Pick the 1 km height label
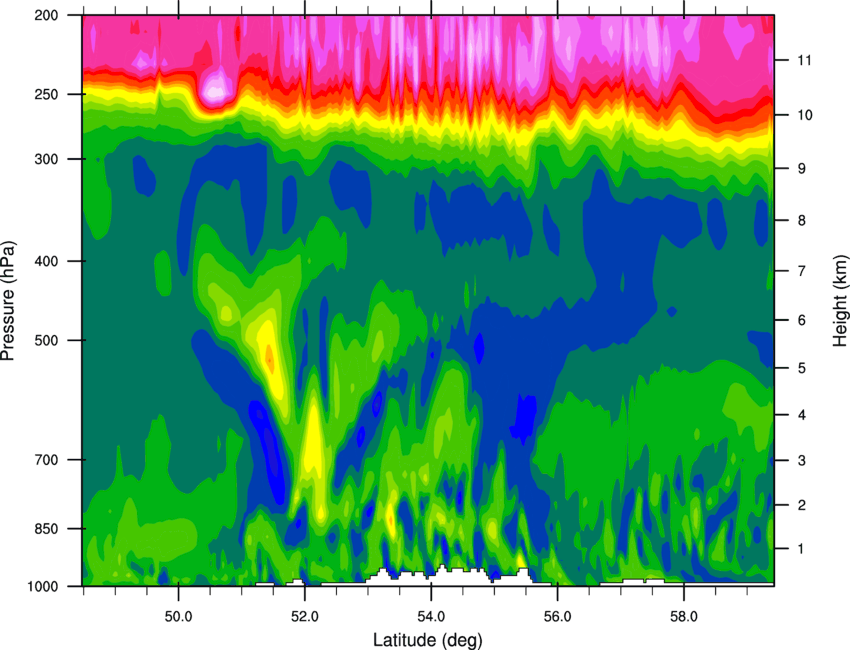The width and height of the screenshot is (850, 650). pos(801,549)
